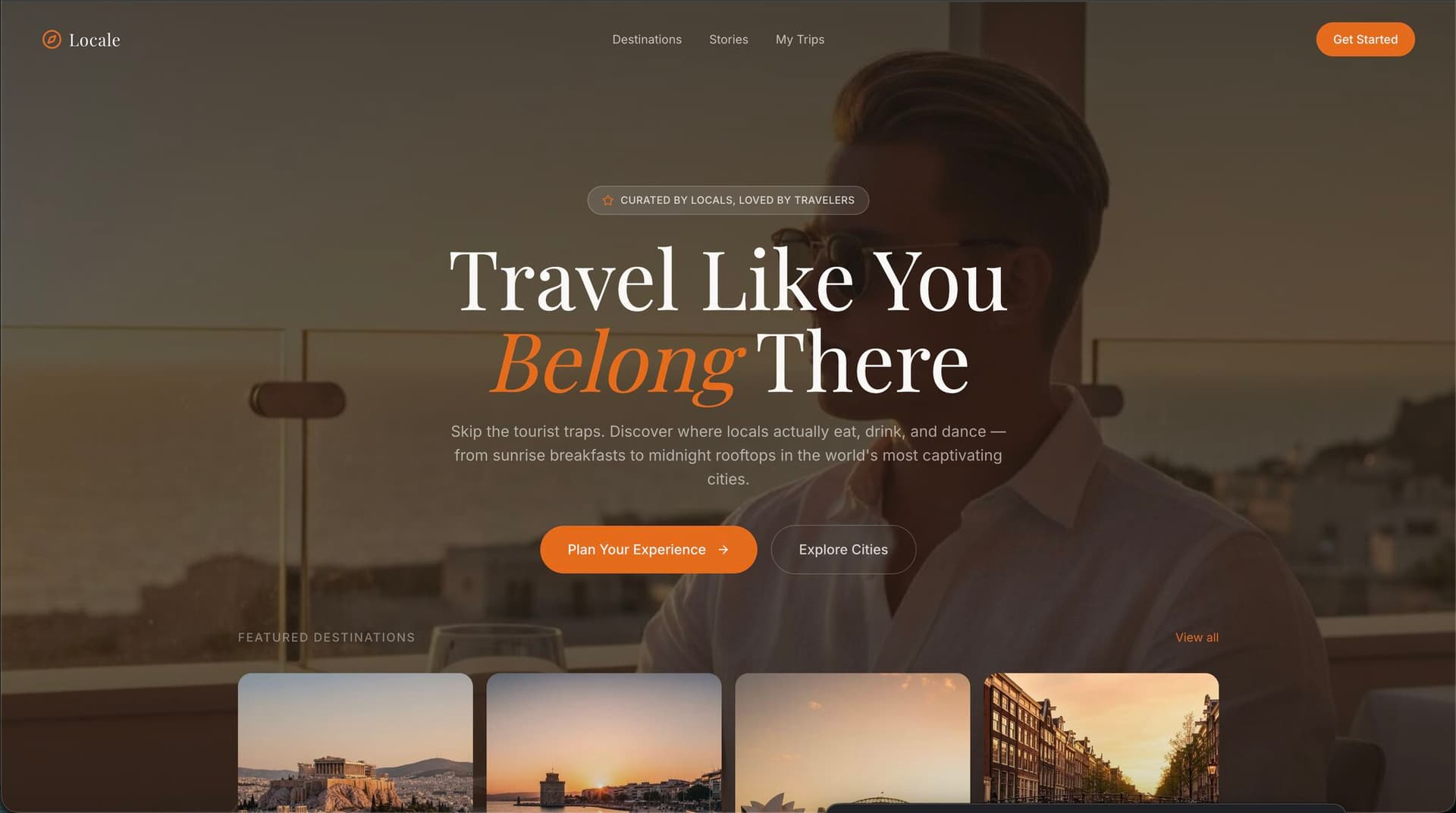Screen dimensions: 1456x813
Task: Click the Featured Destinations heading
Action: (327, 638)
